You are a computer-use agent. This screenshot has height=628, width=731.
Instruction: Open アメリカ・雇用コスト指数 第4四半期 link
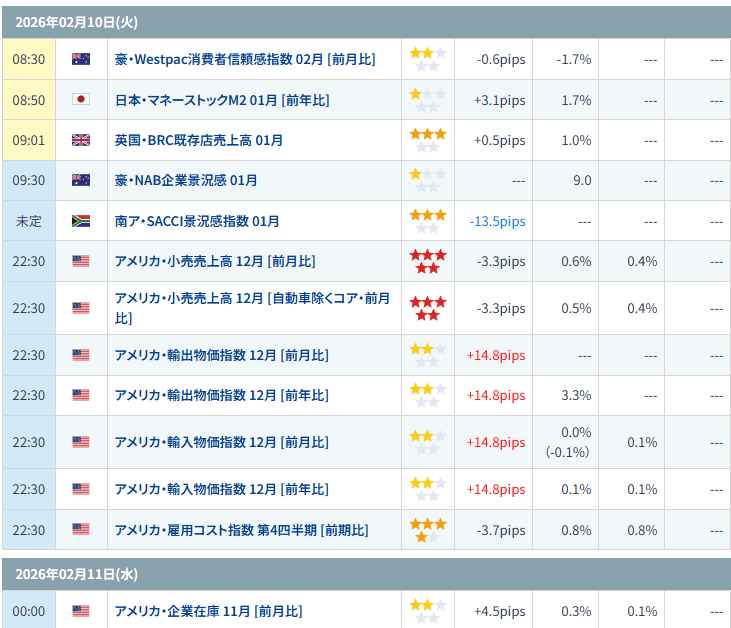[241, 530]
